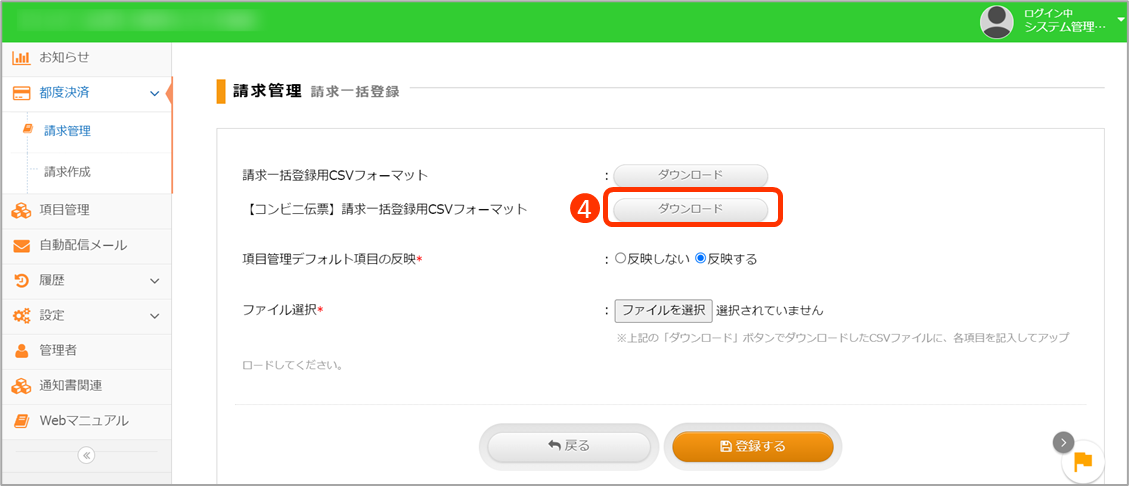Click ファイルを選択 to choose a file
The height and width of the screenshot is (486, 1129).
tap(663, 310)
